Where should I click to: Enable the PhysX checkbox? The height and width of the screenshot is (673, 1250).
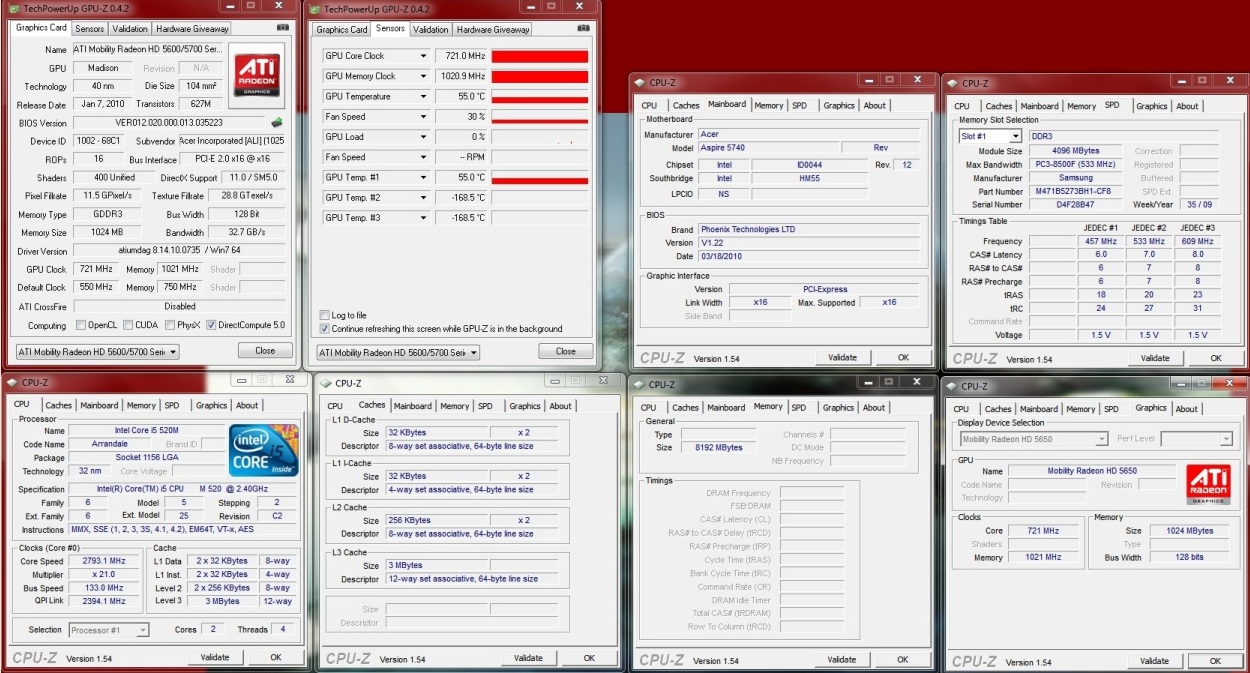[x=169, y=325]
